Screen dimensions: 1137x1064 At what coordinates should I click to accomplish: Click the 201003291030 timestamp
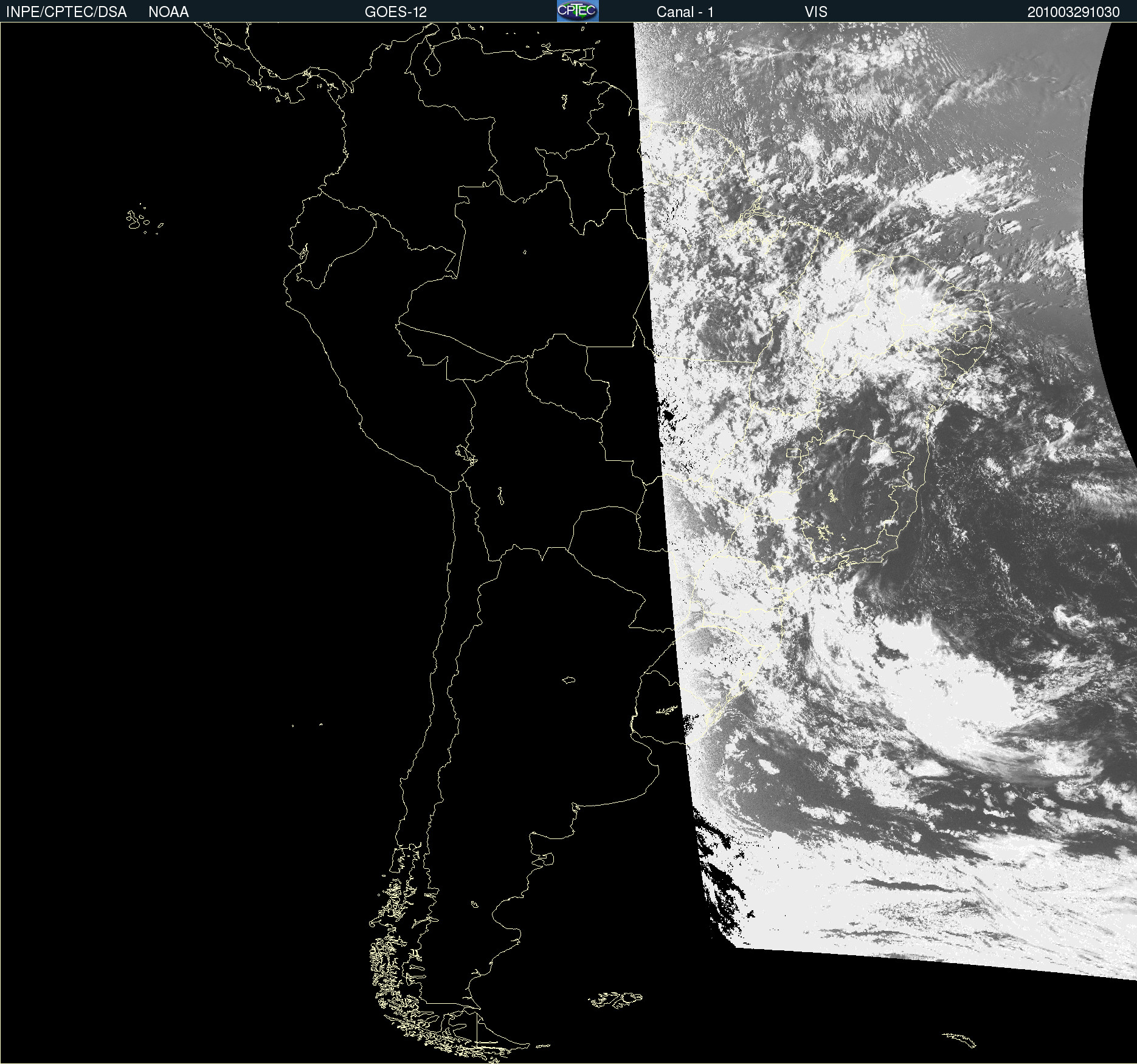pos(1074,12)
